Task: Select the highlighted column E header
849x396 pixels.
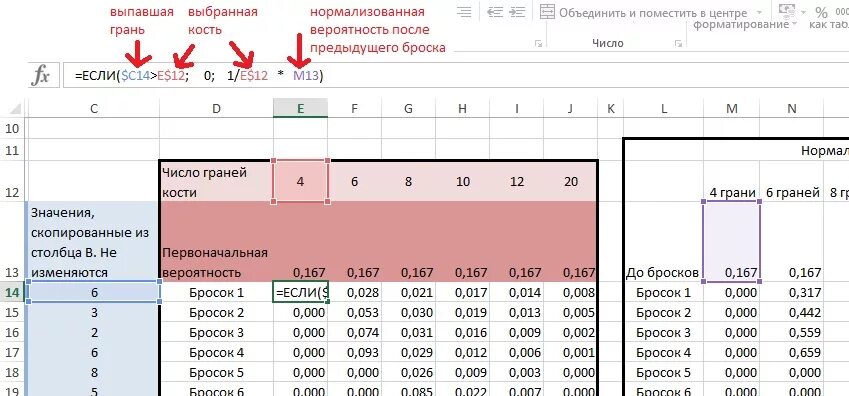Action: pyautogui.click(x=300, y=108)
